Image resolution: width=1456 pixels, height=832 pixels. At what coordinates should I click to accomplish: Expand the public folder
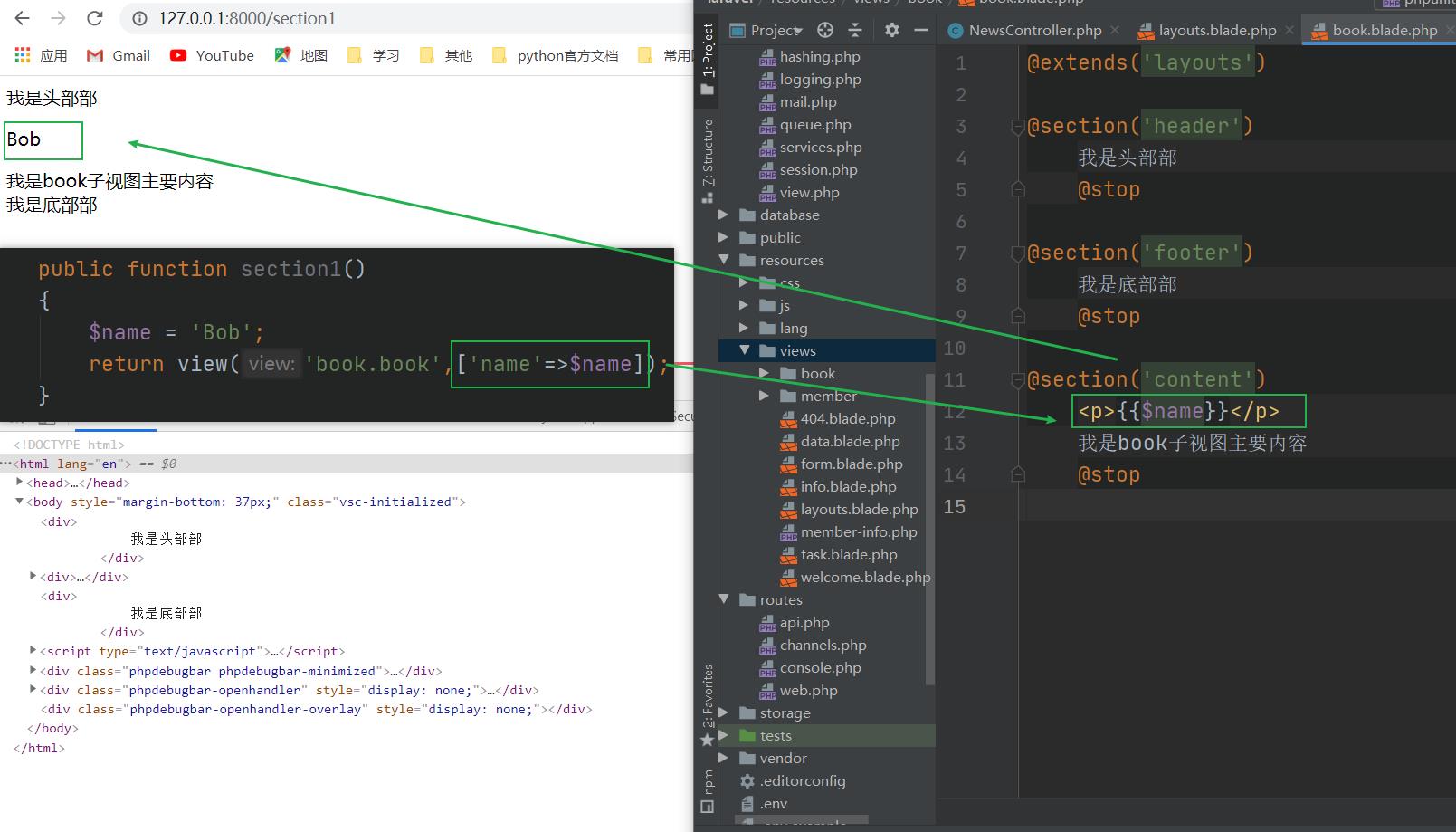[x=723, y=237]
